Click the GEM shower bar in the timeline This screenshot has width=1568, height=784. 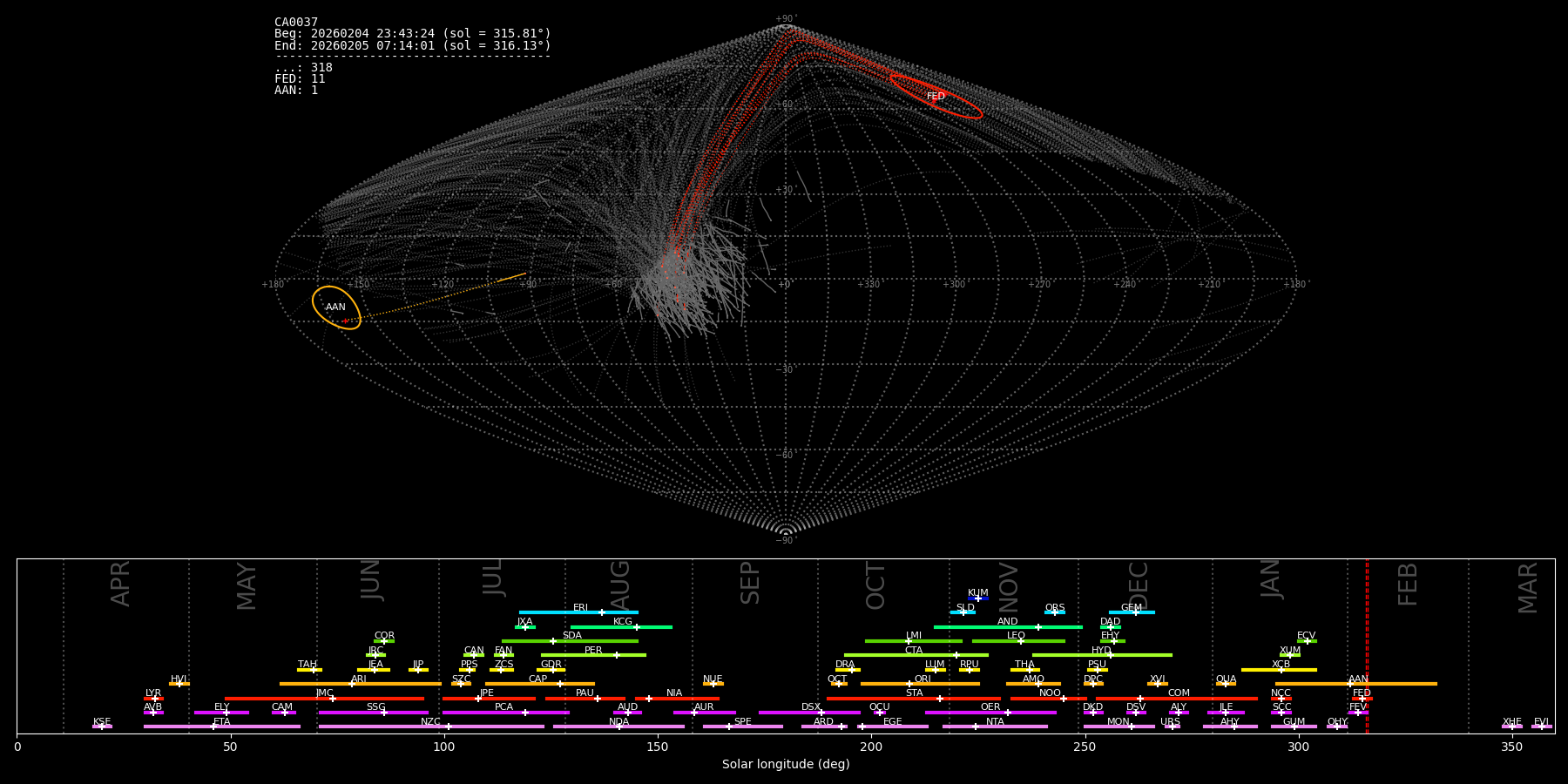tap(1132, 612)
